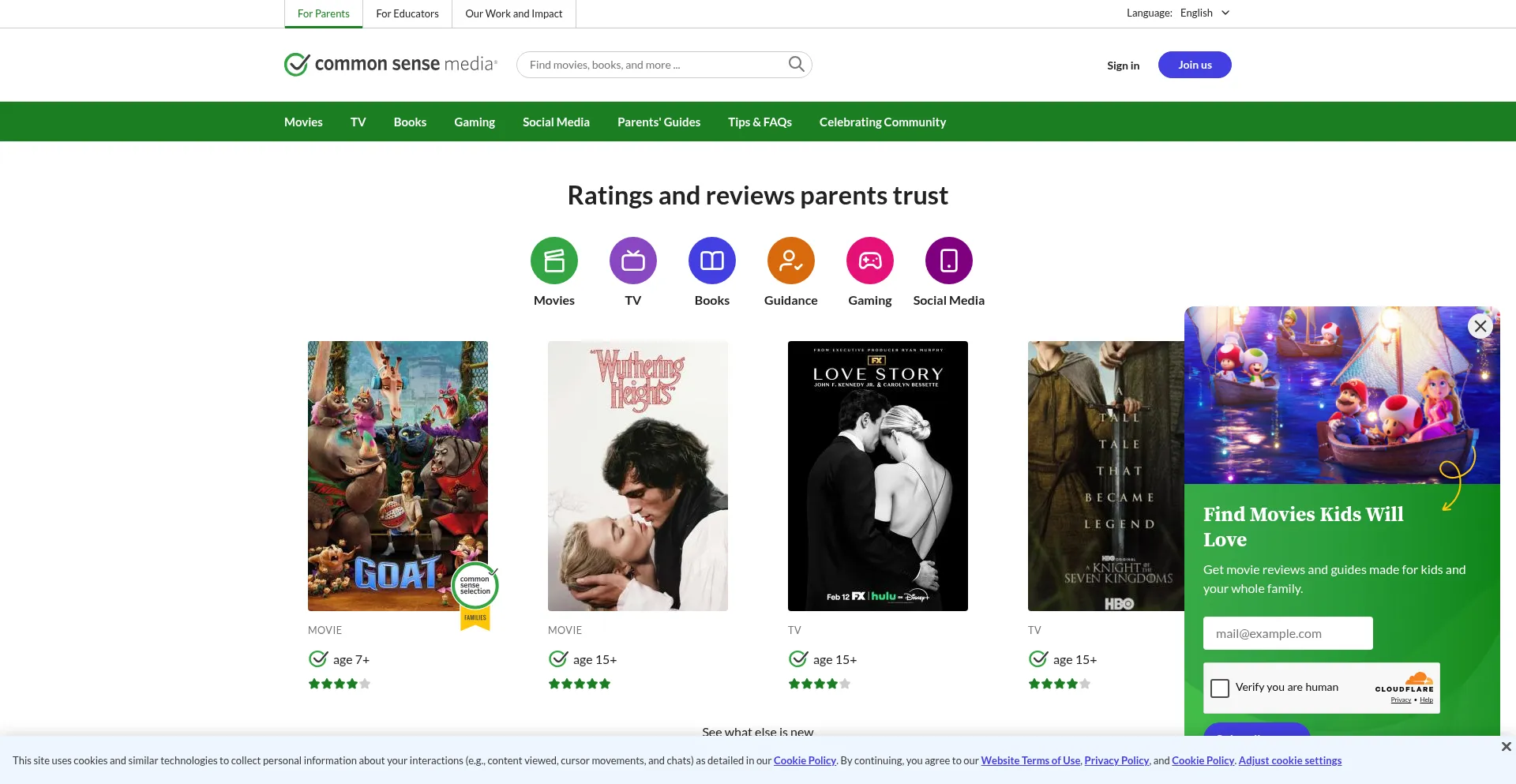The height and width of the screenshot is (784, 1516).
Task: Dismiss the cookie notice banner
Action: pyautogui.click(x=1506, y=747)
